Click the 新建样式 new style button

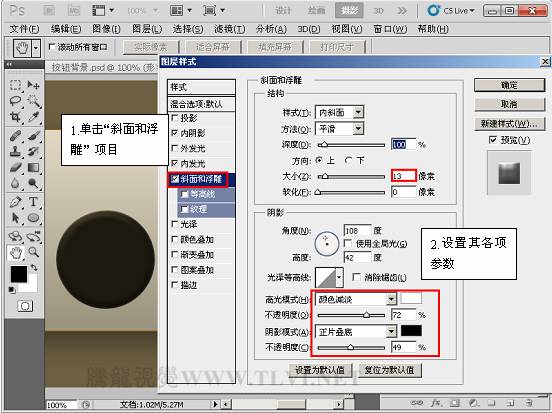pyautogui.click(x=509, y=124)
